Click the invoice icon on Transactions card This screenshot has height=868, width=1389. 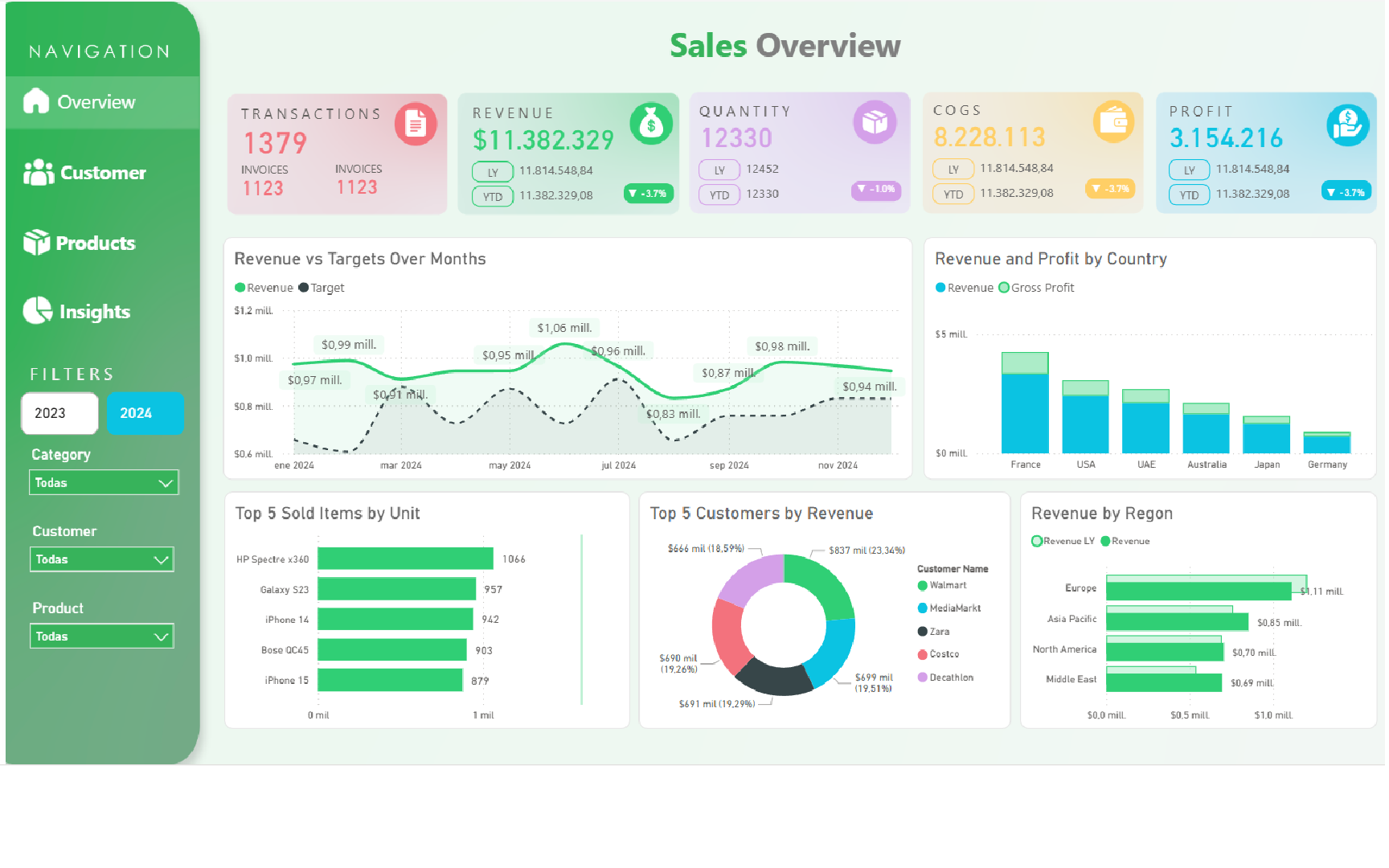[x=416, y=124]
